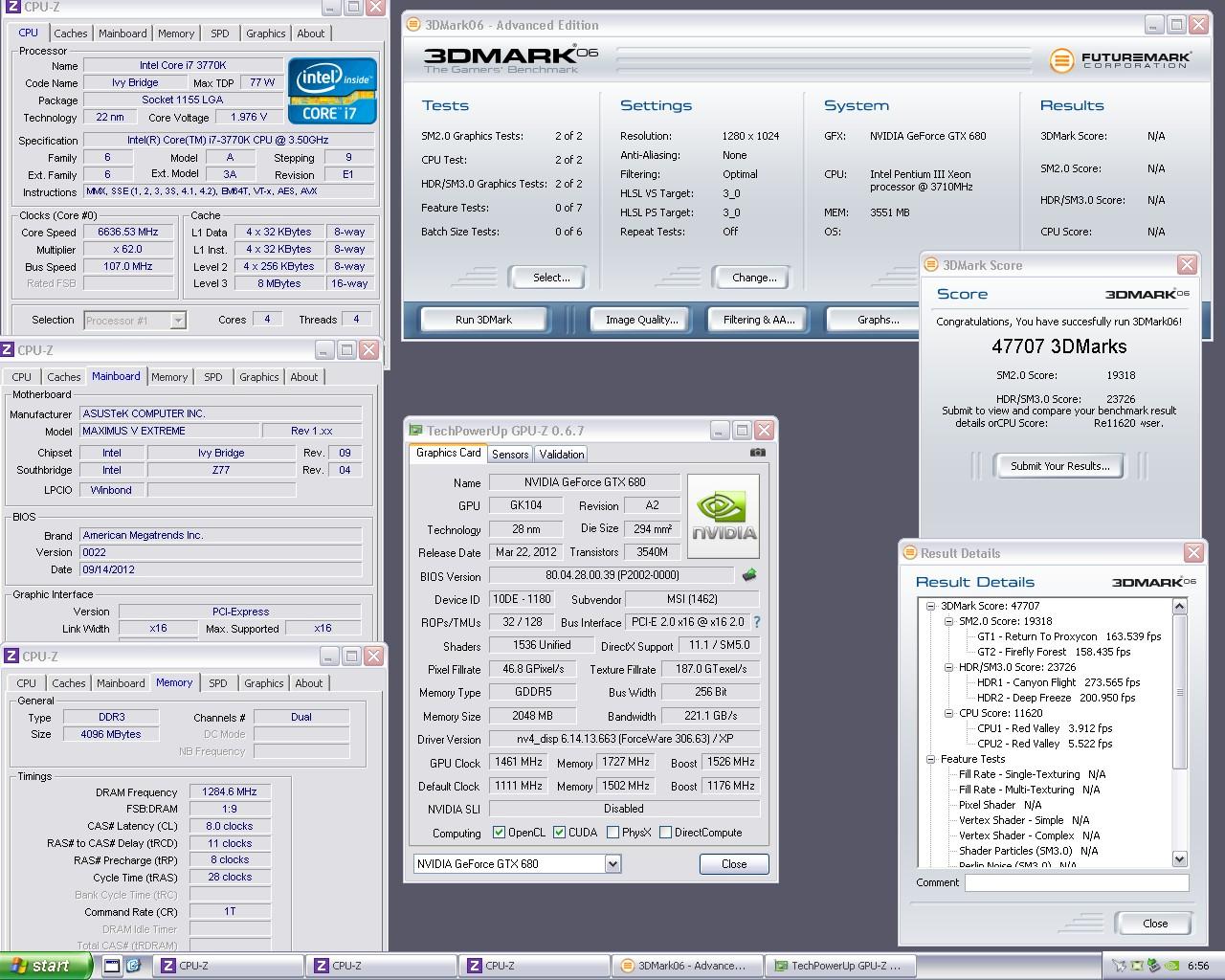Open SPD tab in the Memory CPU-Z window
The height and width of the screenshot is (980, 1225).
[x=218, y=683]
